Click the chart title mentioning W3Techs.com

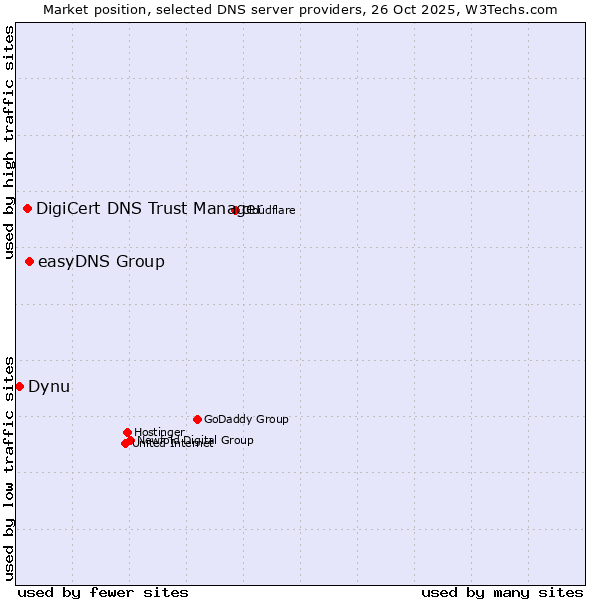300,9
